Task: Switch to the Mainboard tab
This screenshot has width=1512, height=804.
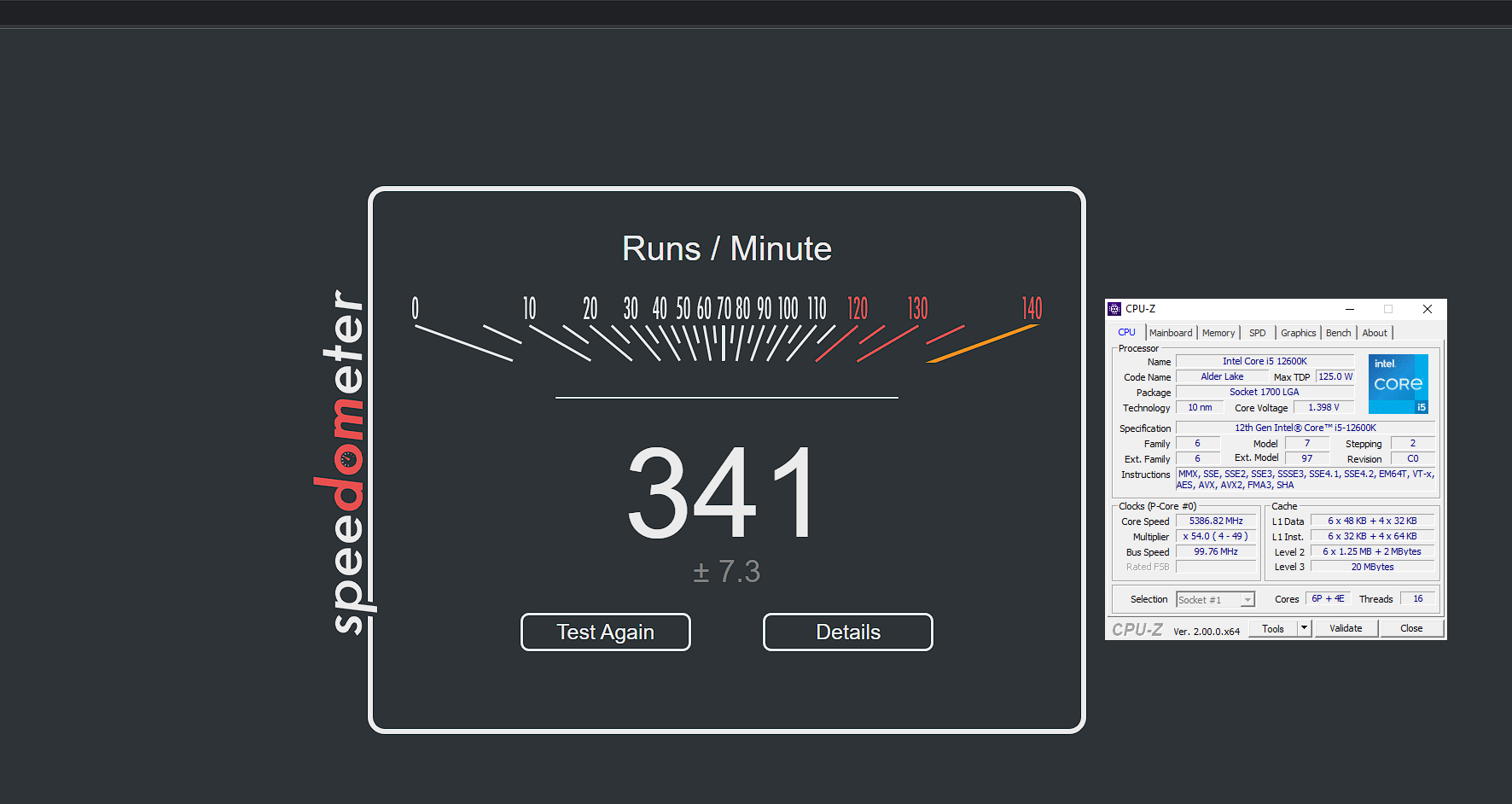Action: pyautogui.click(x=1171, y=333)
